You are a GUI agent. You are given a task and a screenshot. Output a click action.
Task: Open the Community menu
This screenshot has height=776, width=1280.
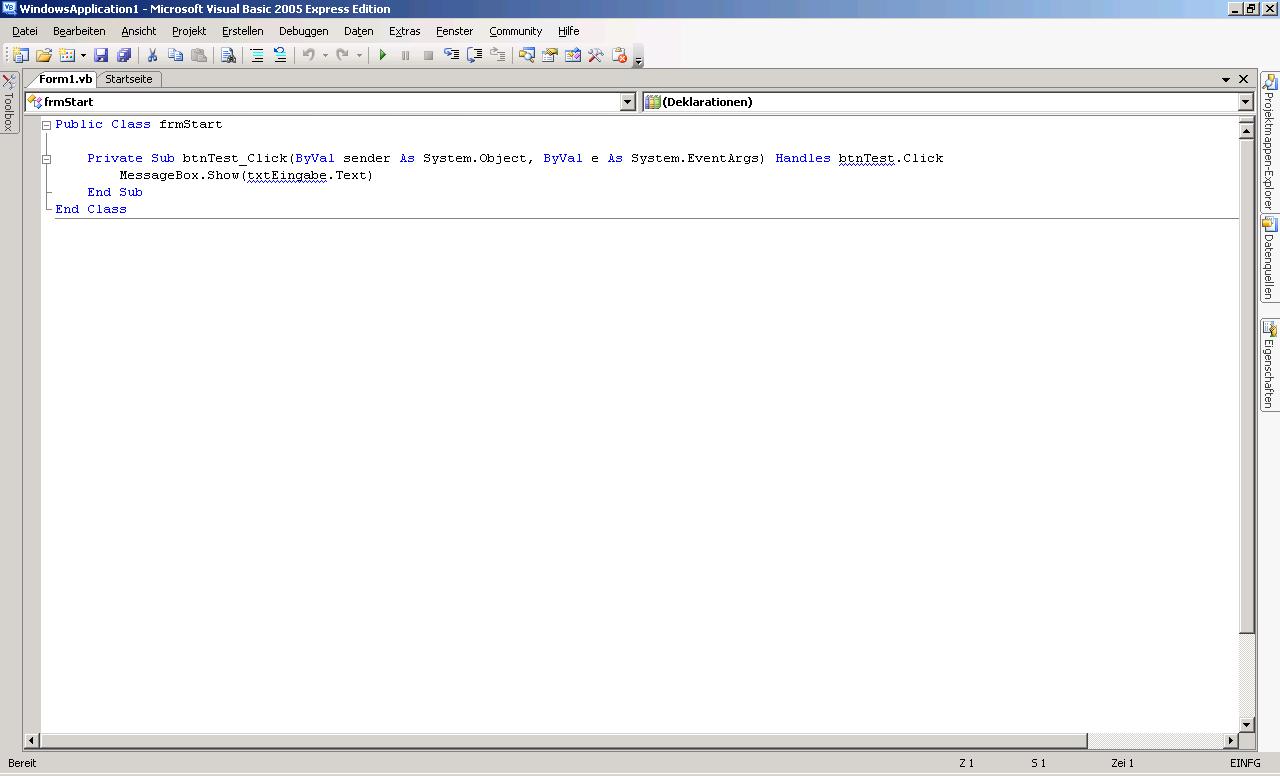pyautogui.click(x=516, y=31)
